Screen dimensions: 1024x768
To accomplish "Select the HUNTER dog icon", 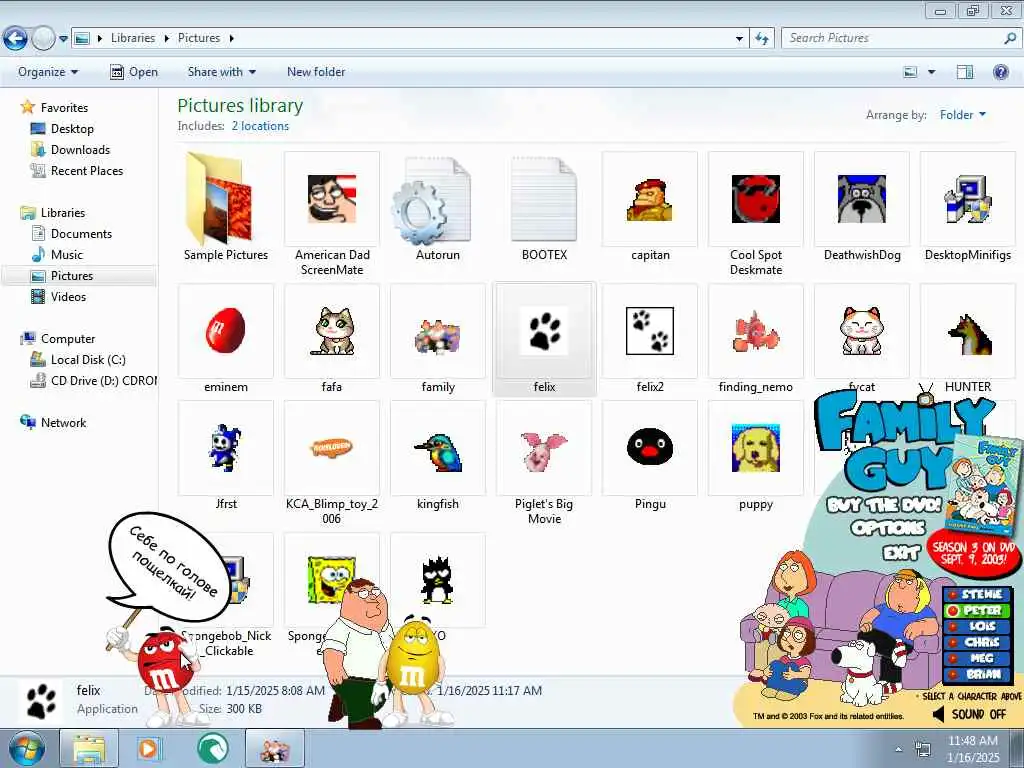I will (x=969, y=333).
